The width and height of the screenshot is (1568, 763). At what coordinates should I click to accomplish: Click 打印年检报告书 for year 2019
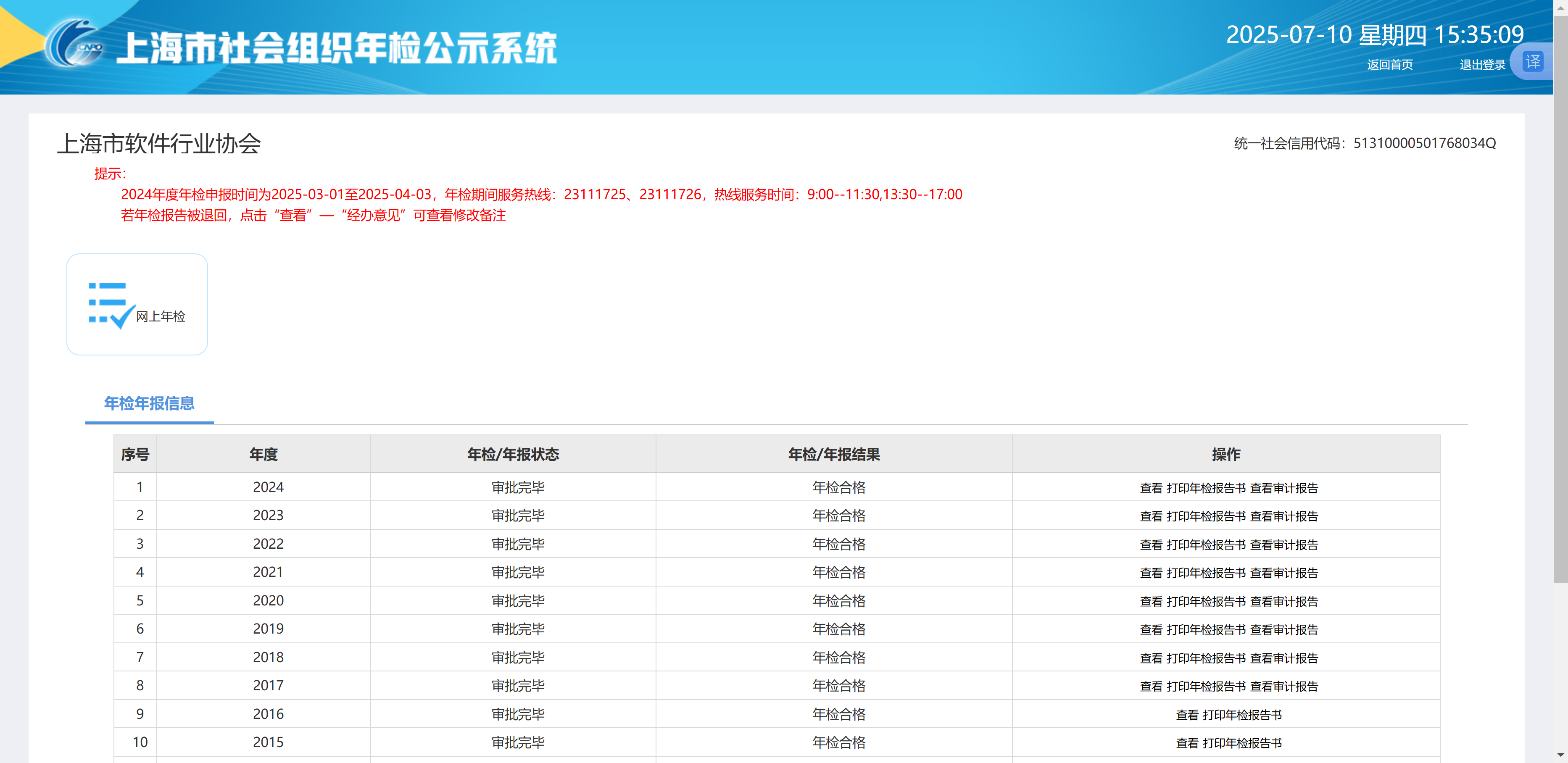pos(1206,629)
